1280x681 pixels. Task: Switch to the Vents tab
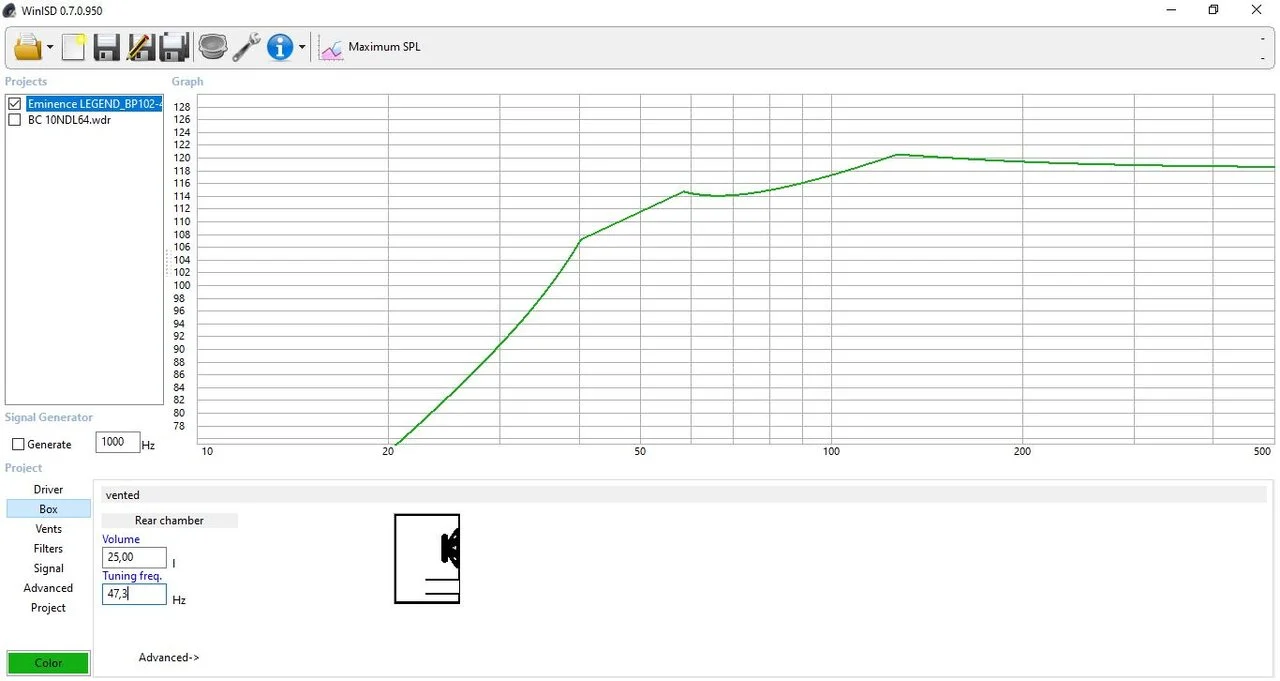pyautogui.click(x=48, y=529)
